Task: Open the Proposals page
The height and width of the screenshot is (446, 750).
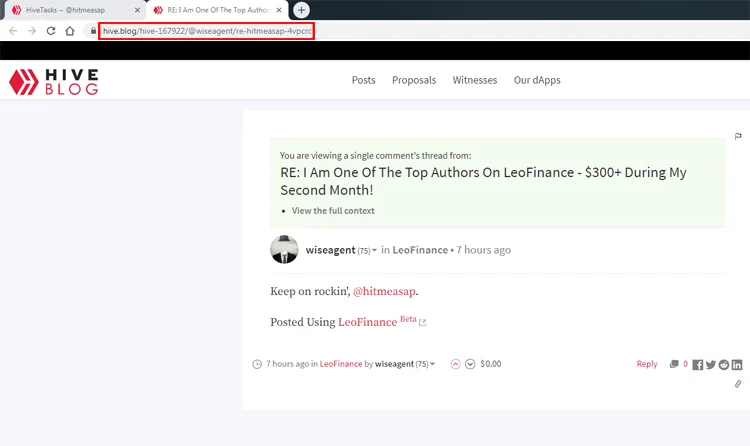Action: 414,80
